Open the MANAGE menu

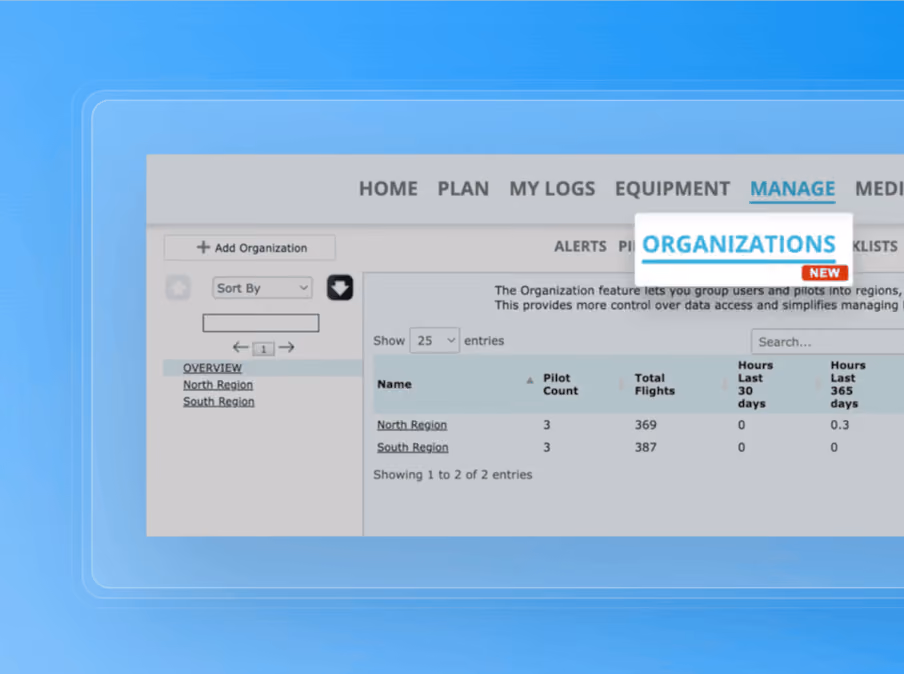(792, 189)
